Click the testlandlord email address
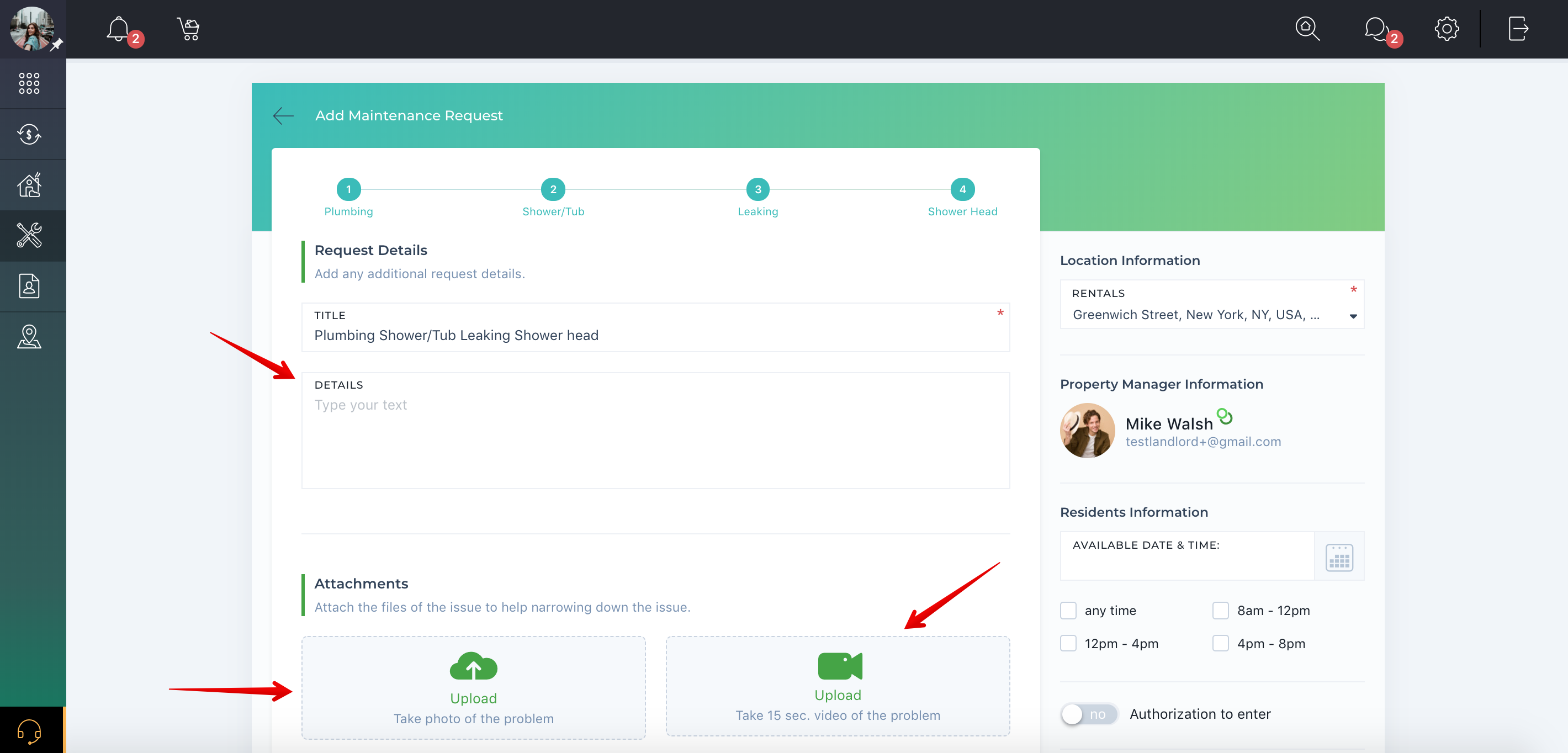The image size is (1568, 753). 1203,442
